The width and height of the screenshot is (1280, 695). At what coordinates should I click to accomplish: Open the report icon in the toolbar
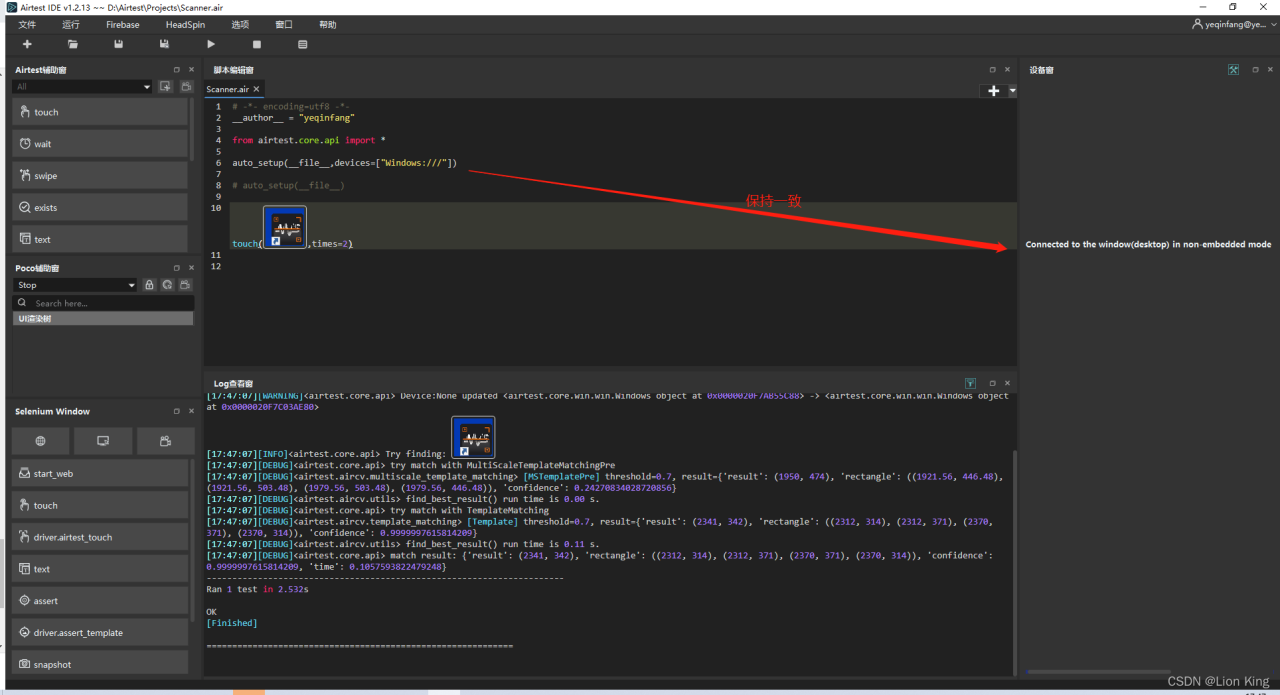(303, 44)
